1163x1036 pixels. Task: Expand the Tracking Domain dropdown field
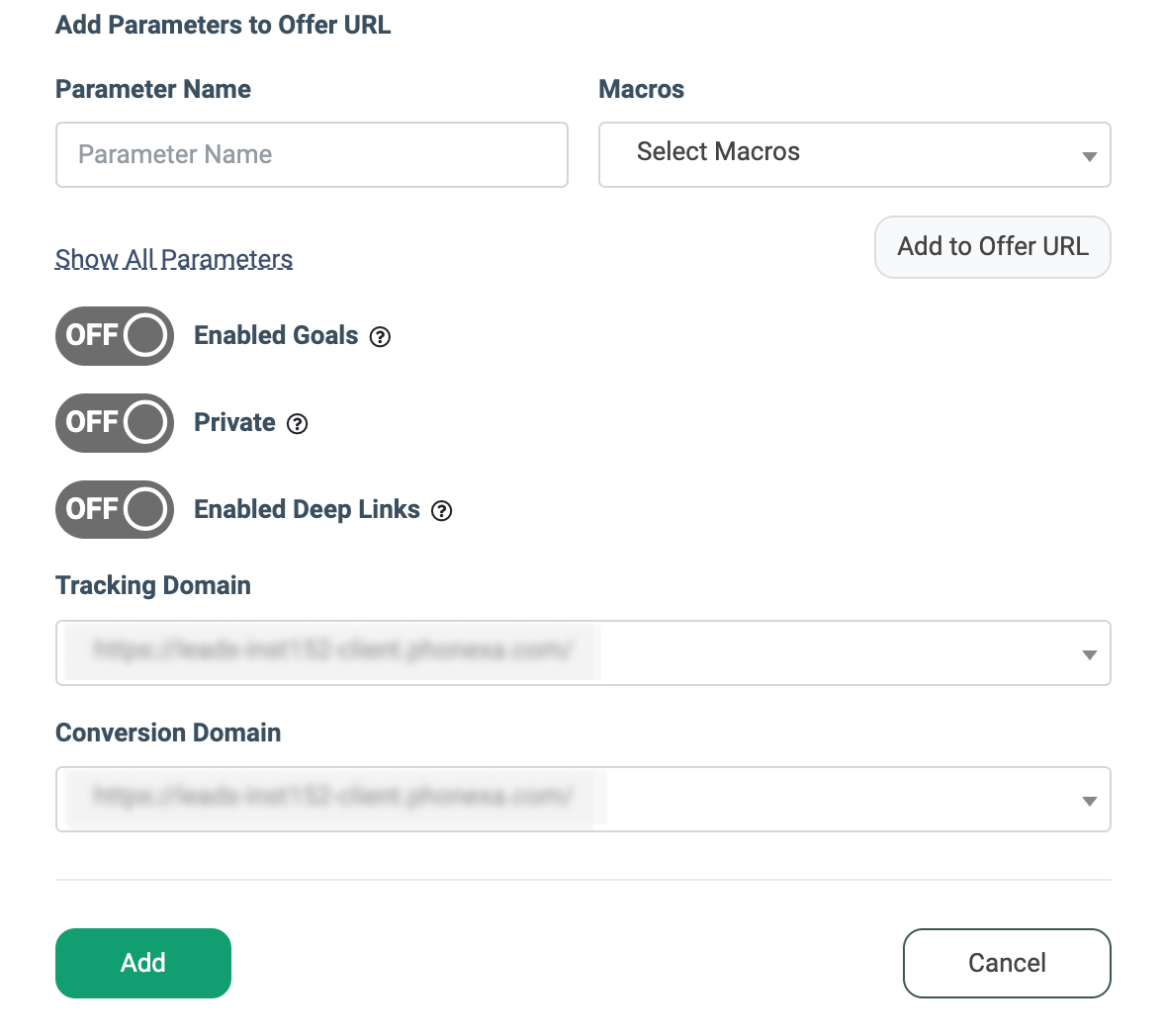pos(583,652)
